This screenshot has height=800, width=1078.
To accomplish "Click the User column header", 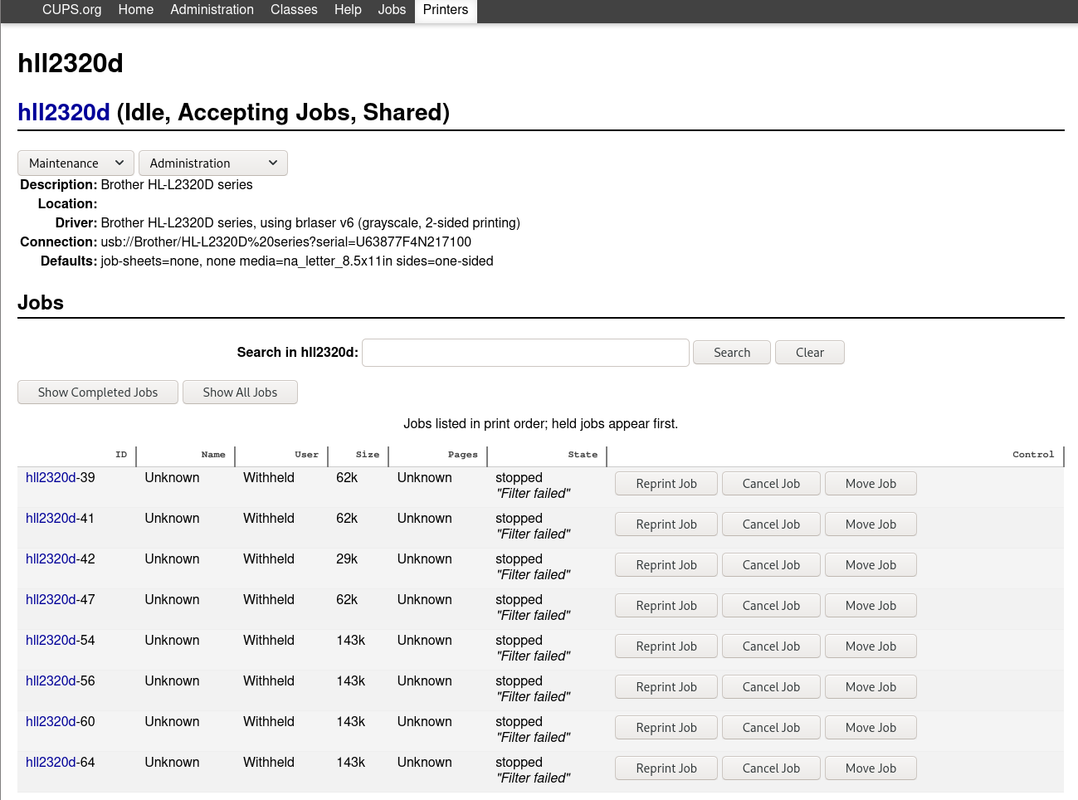I will tap(307, 454).
